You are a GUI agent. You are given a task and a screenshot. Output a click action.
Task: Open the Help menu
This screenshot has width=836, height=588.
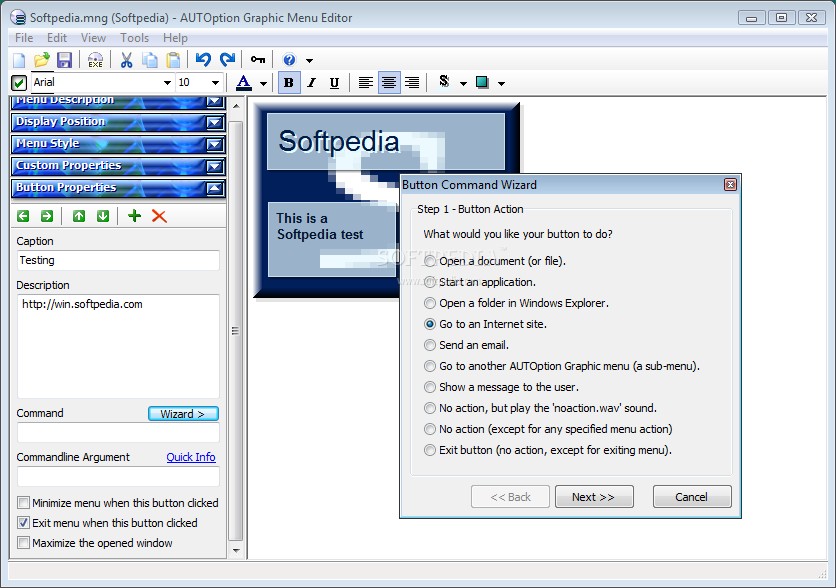[175, 38]
